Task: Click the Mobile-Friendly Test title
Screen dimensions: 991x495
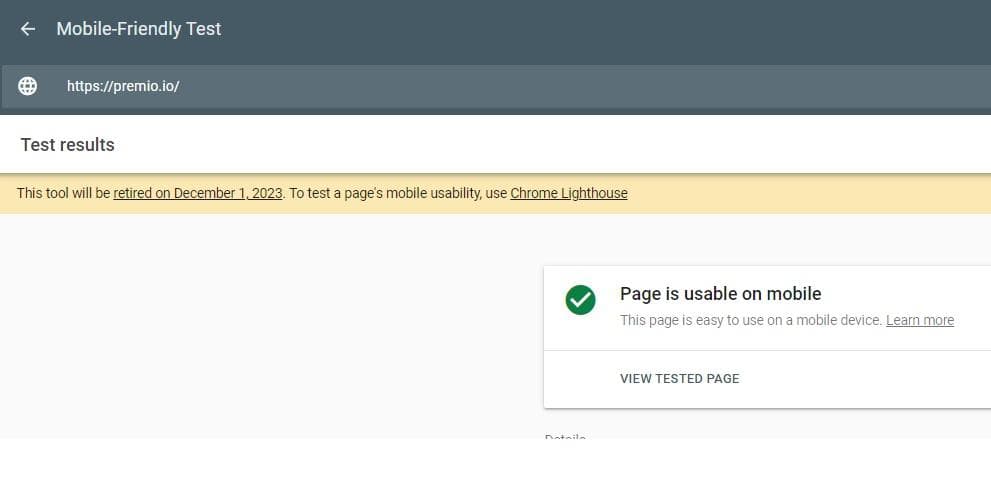Action: 139,29
